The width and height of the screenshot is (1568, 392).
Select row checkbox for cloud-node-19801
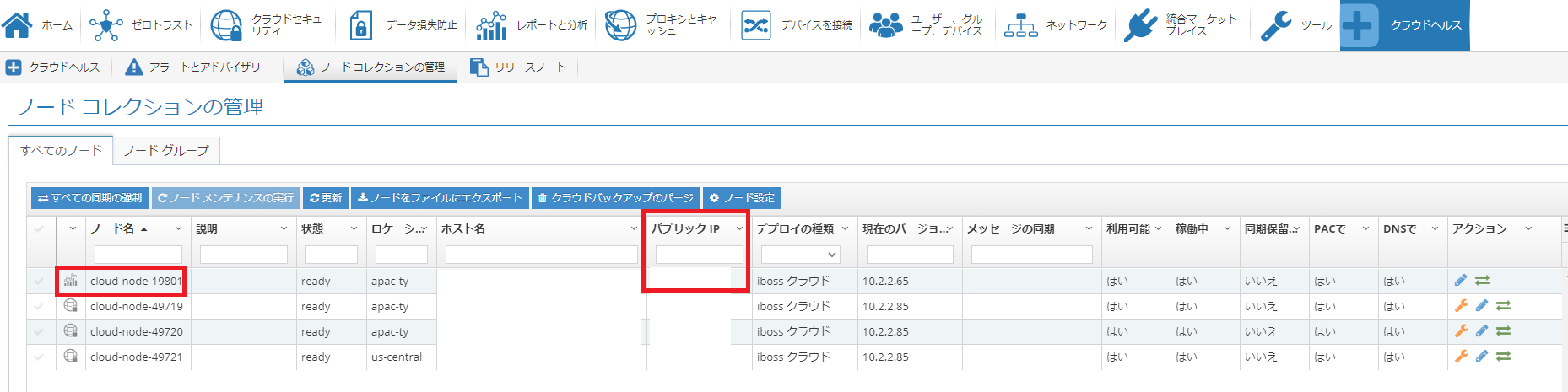(39, 281)
